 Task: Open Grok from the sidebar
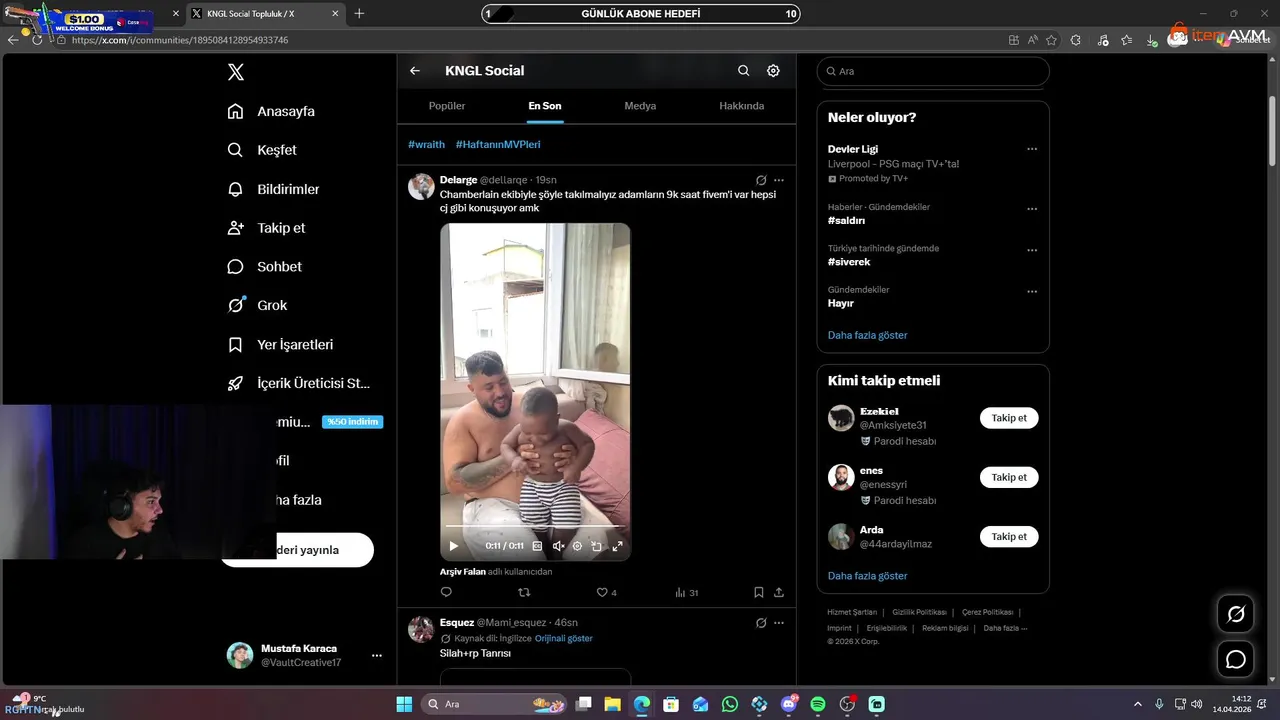(x=257, y=305)
